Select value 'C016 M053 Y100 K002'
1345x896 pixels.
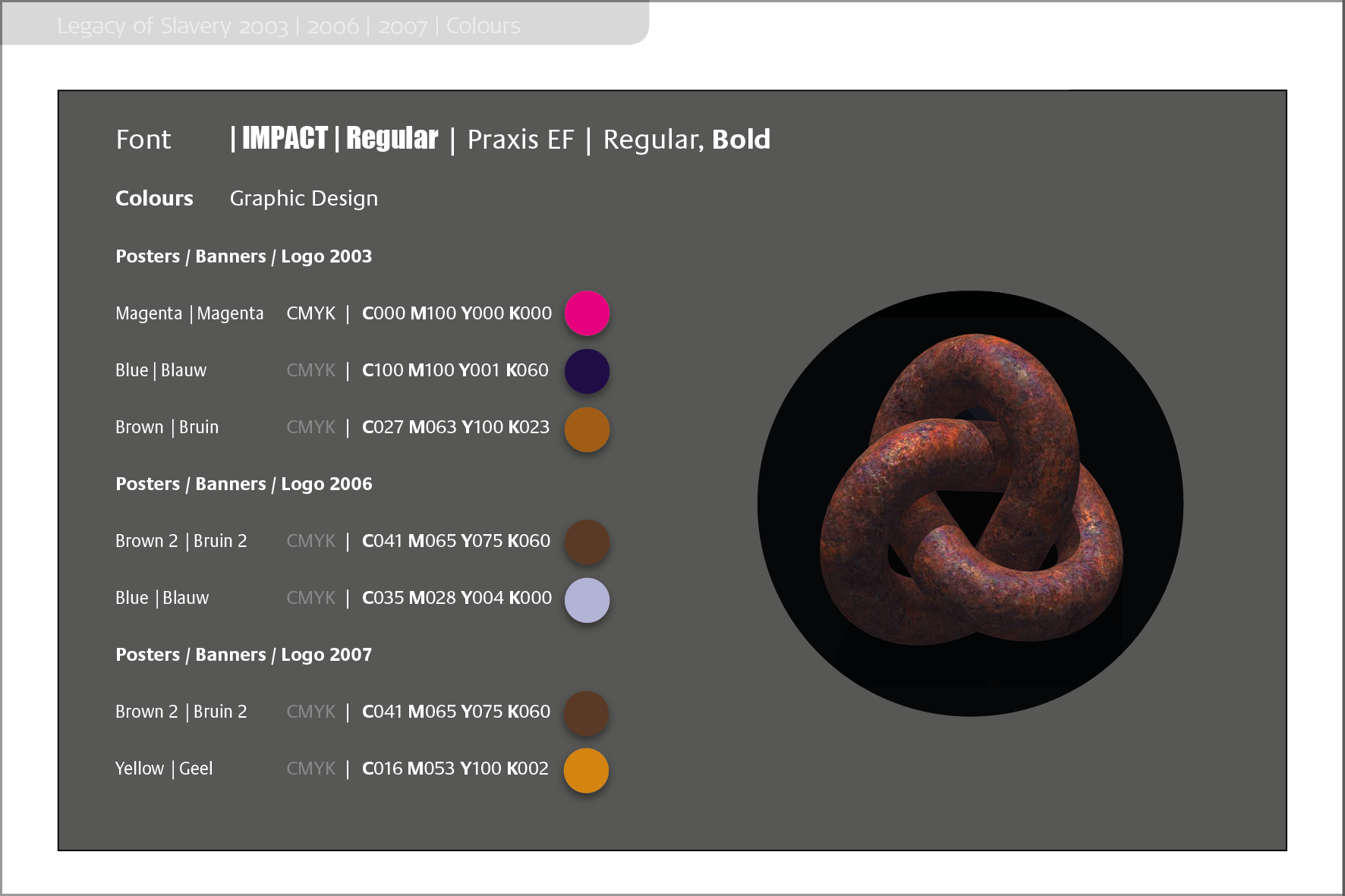click(x=455, y=769)
